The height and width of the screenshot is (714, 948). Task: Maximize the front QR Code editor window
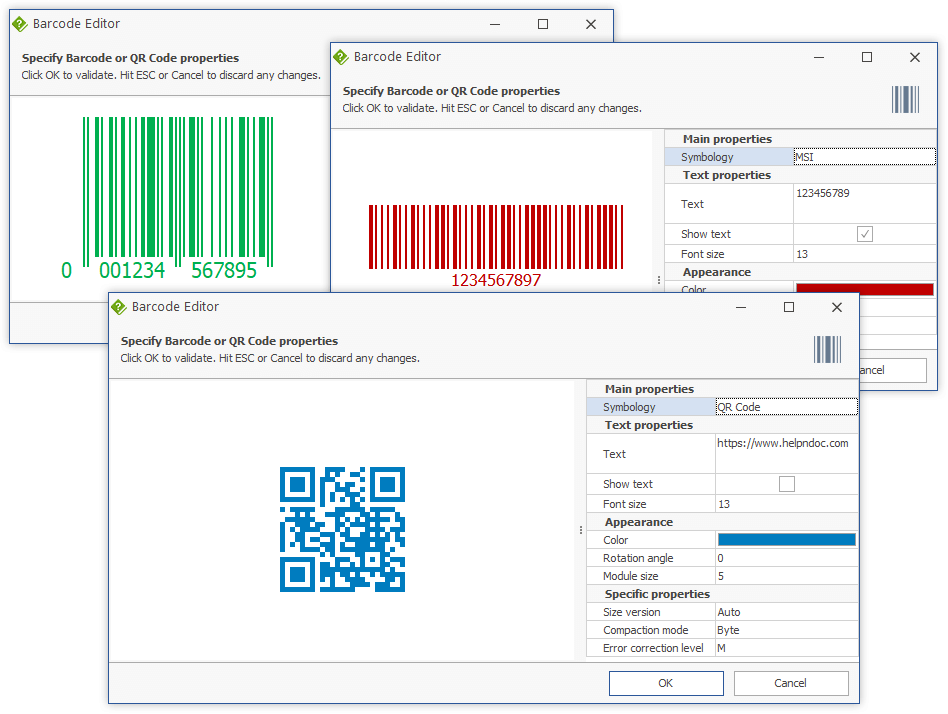coord(789,307)
